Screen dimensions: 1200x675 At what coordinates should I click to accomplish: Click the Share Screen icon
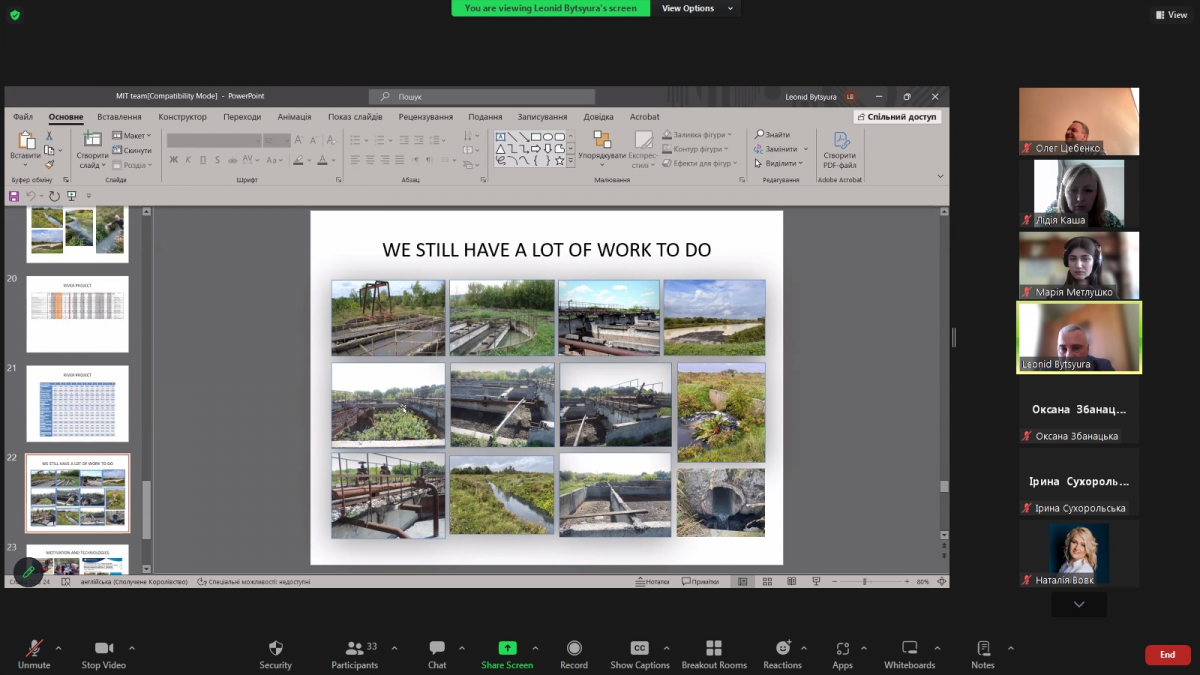click(507, 648)
